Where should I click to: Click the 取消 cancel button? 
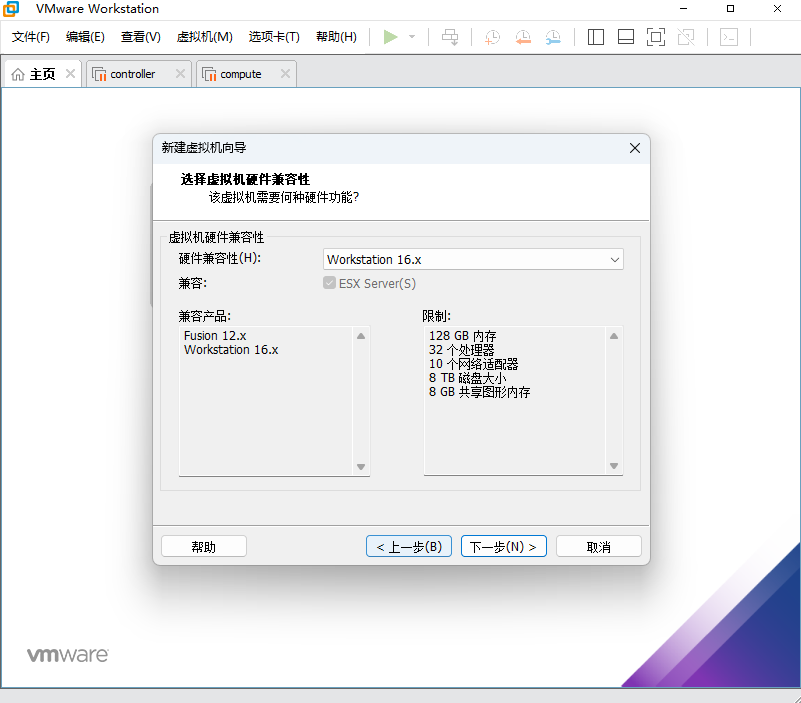[599, 547]
